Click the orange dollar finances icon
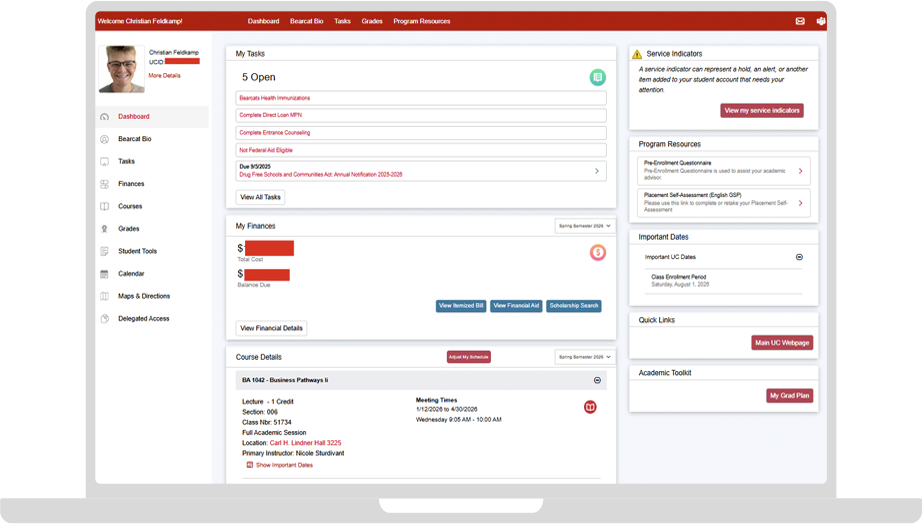 click(597, 253)
